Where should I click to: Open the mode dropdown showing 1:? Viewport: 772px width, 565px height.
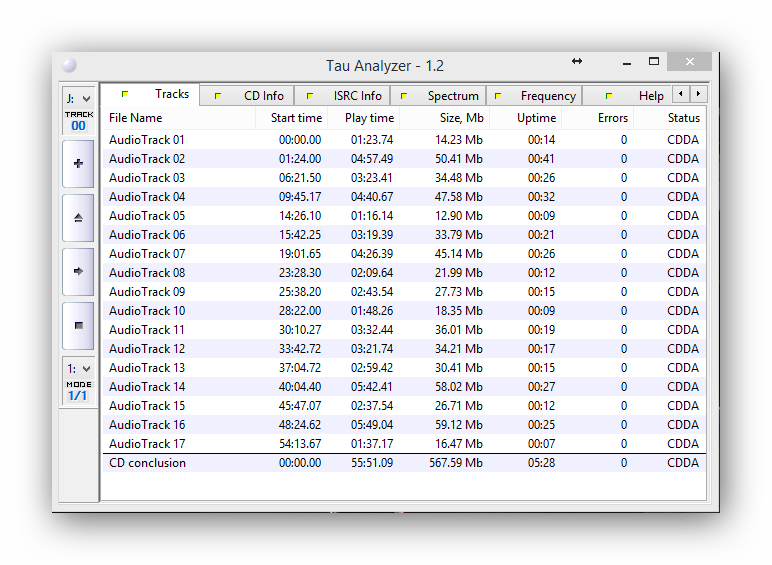[79, 368]
